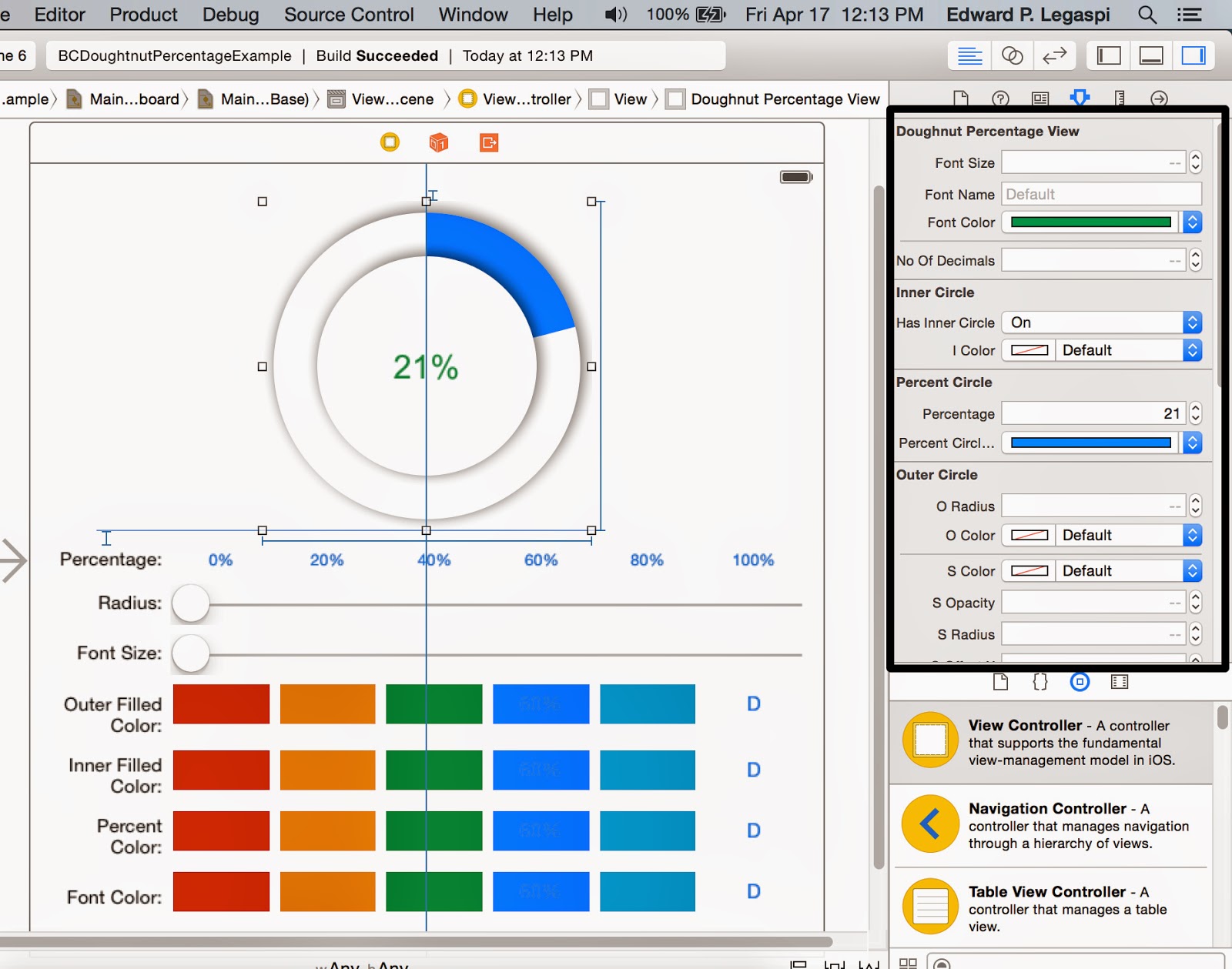
Task: Click the Font Color green color well
Action: coord(1091,222)
